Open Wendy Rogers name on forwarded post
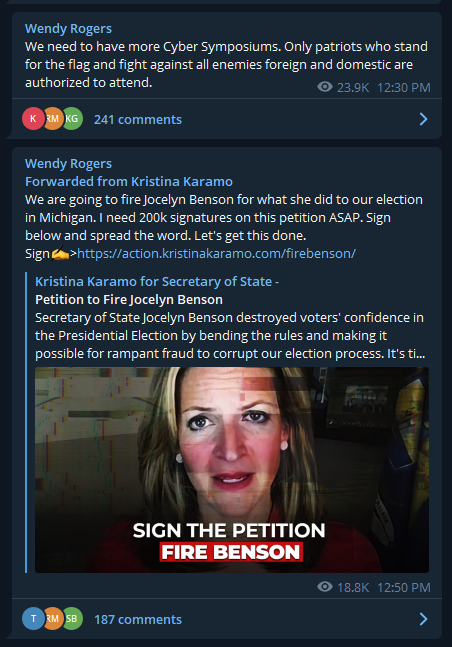This screenshot has height=647, width=452. click(x=68, y=163)
